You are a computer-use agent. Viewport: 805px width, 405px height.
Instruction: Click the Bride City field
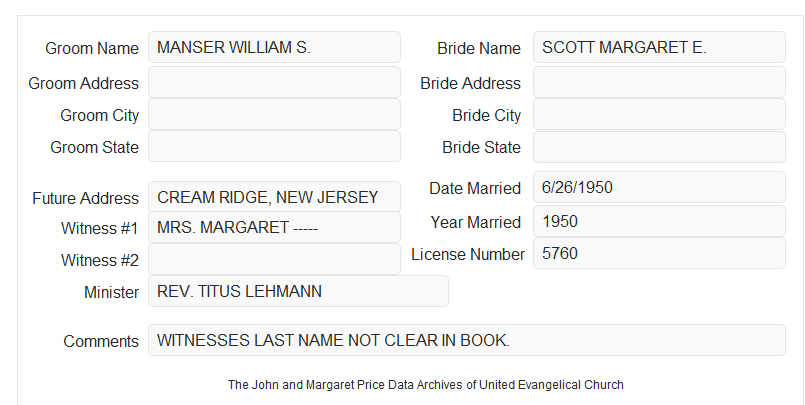point(659,114)
